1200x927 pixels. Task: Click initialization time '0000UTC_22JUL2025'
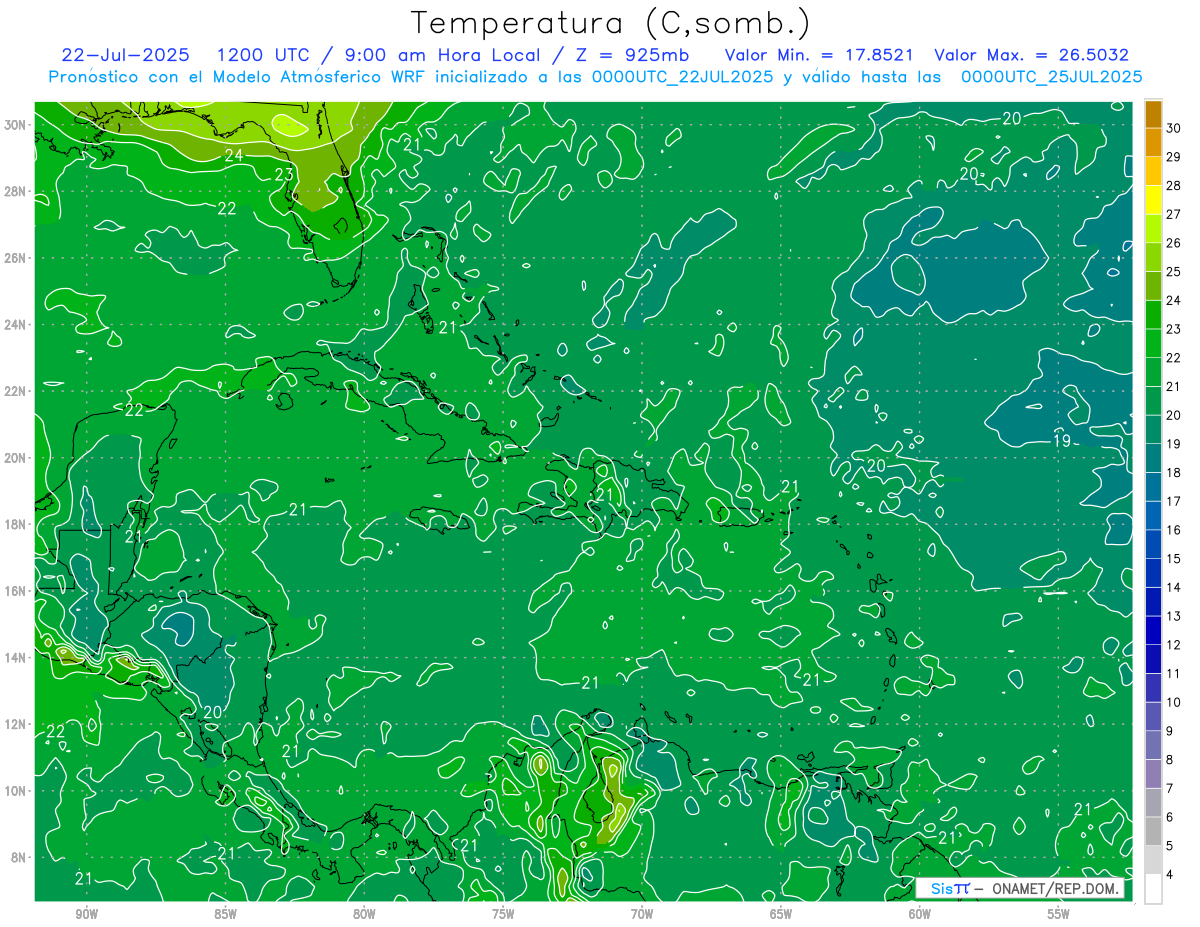pyautogui.click(x=682, y=76)
